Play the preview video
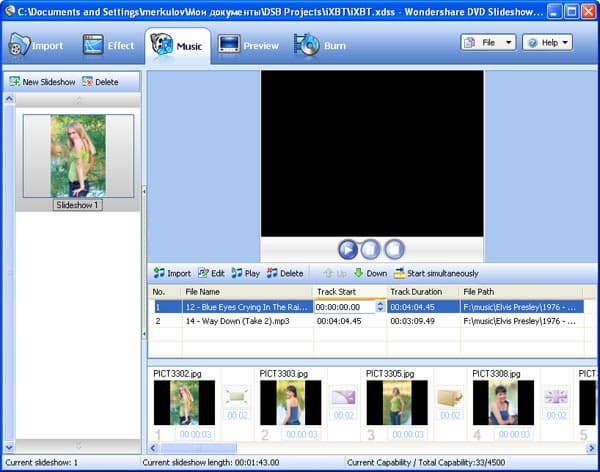 tap(348, 249)
